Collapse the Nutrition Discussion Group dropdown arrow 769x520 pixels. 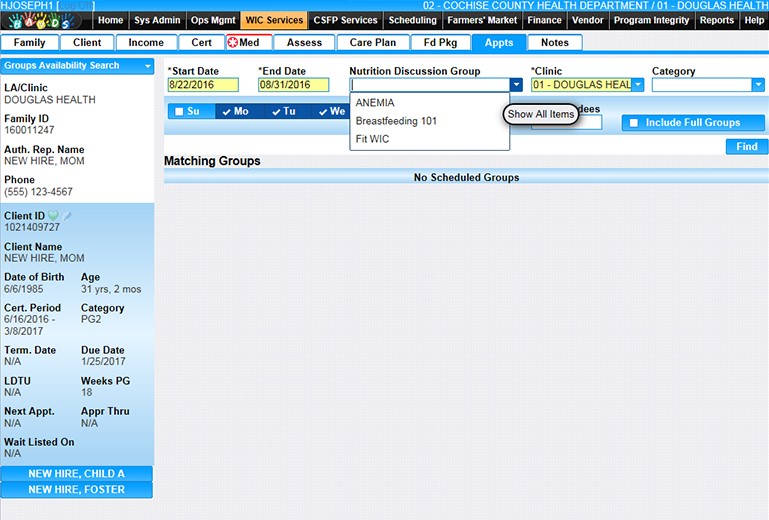tap(516, 85)
